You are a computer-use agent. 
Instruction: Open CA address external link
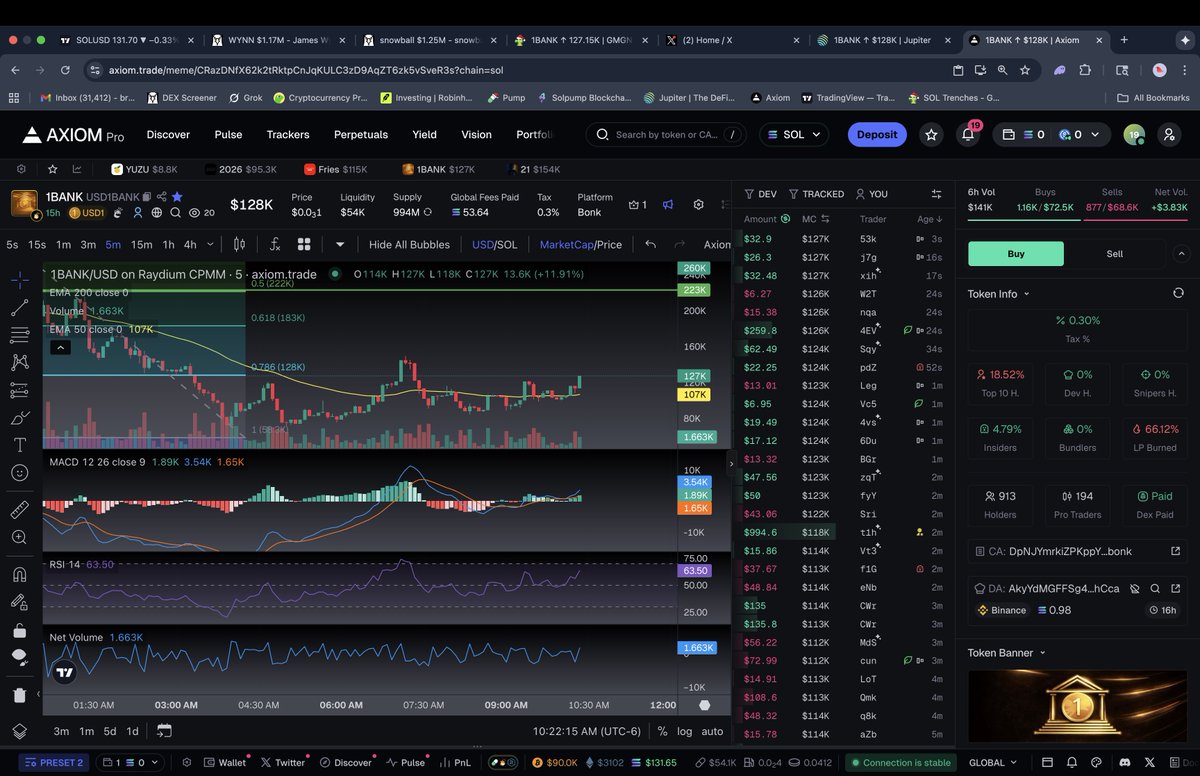click(x=1175, y=551)
